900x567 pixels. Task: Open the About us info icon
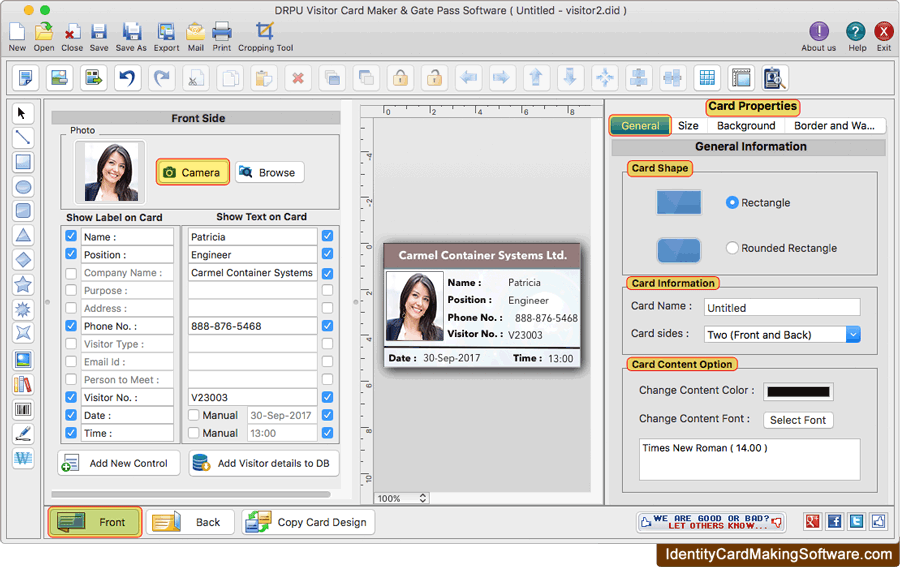[x=818, y=32]
